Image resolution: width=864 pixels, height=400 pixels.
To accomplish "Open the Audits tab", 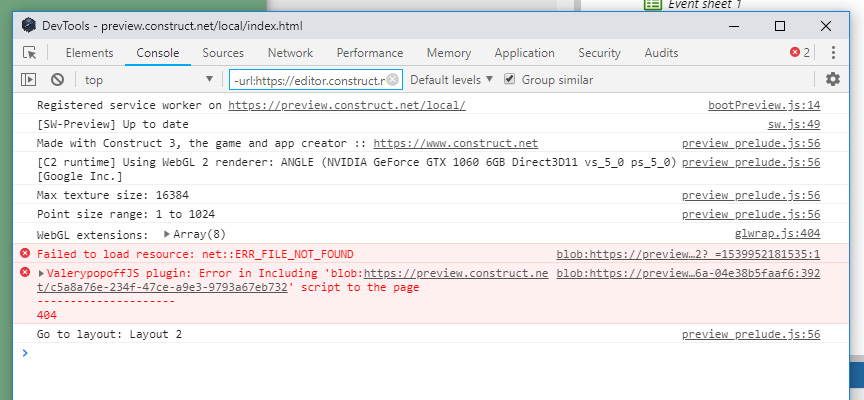I will pos(661,53).
